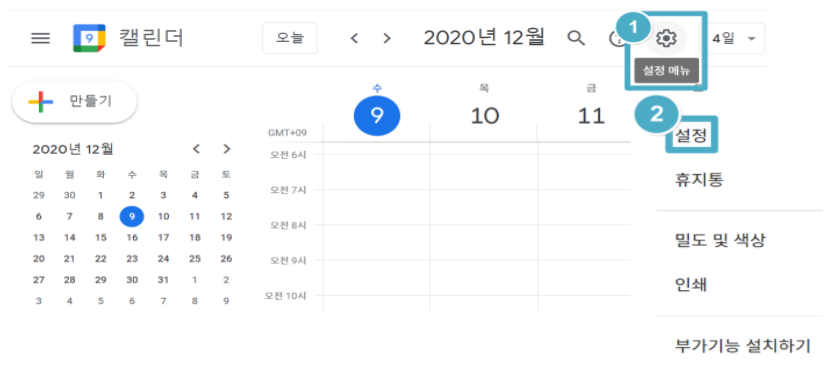The width and height of the screenshot is (837, 377).
Task: Choose 부가기능 설치하기 menu entry
Action: (x=743, y=345)
